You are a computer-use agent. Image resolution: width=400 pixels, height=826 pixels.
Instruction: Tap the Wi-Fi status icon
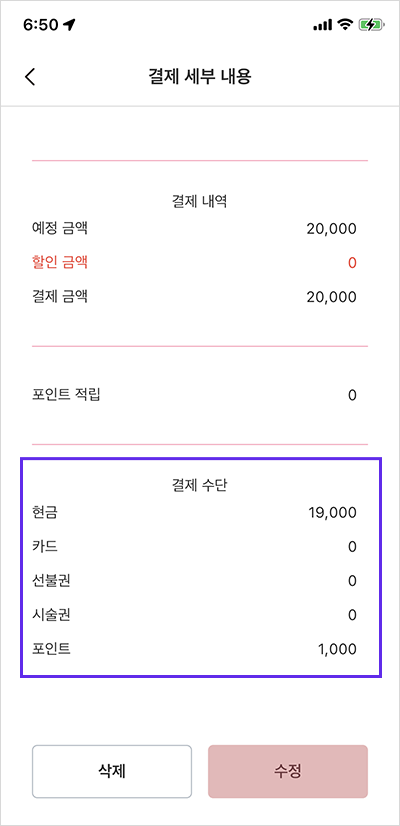tap(346, 25)
